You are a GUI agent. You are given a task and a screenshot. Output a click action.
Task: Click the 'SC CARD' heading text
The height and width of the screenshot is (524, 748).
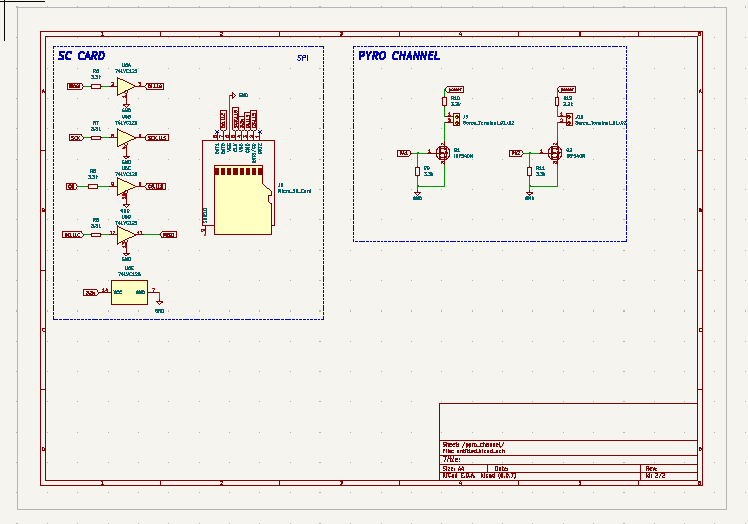point(81,55)
